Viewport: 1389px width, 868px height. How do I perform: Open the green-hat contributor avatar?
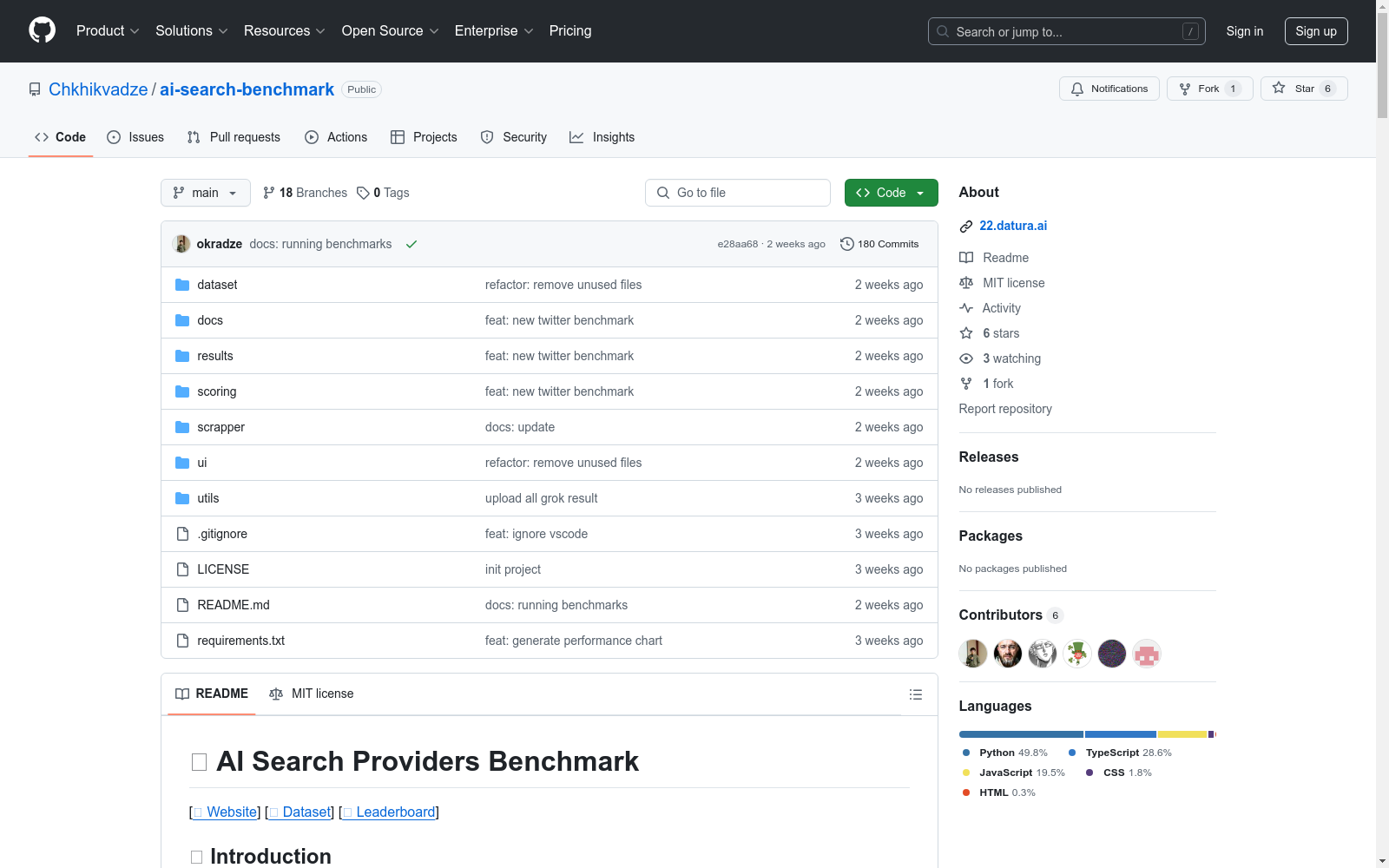click(x=1077, y=654)
